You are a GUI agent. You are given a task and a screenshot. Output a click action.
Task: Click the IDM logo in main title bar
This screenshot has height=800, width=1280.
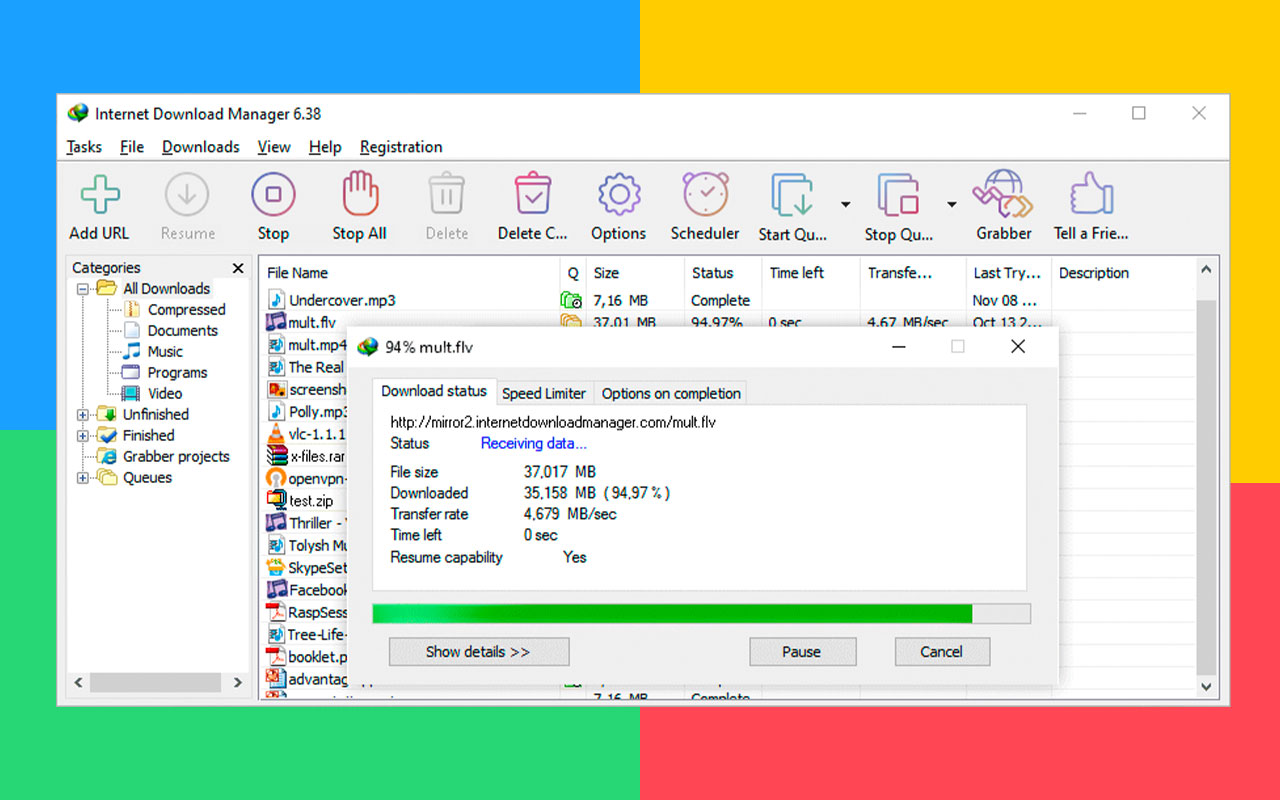77,113
